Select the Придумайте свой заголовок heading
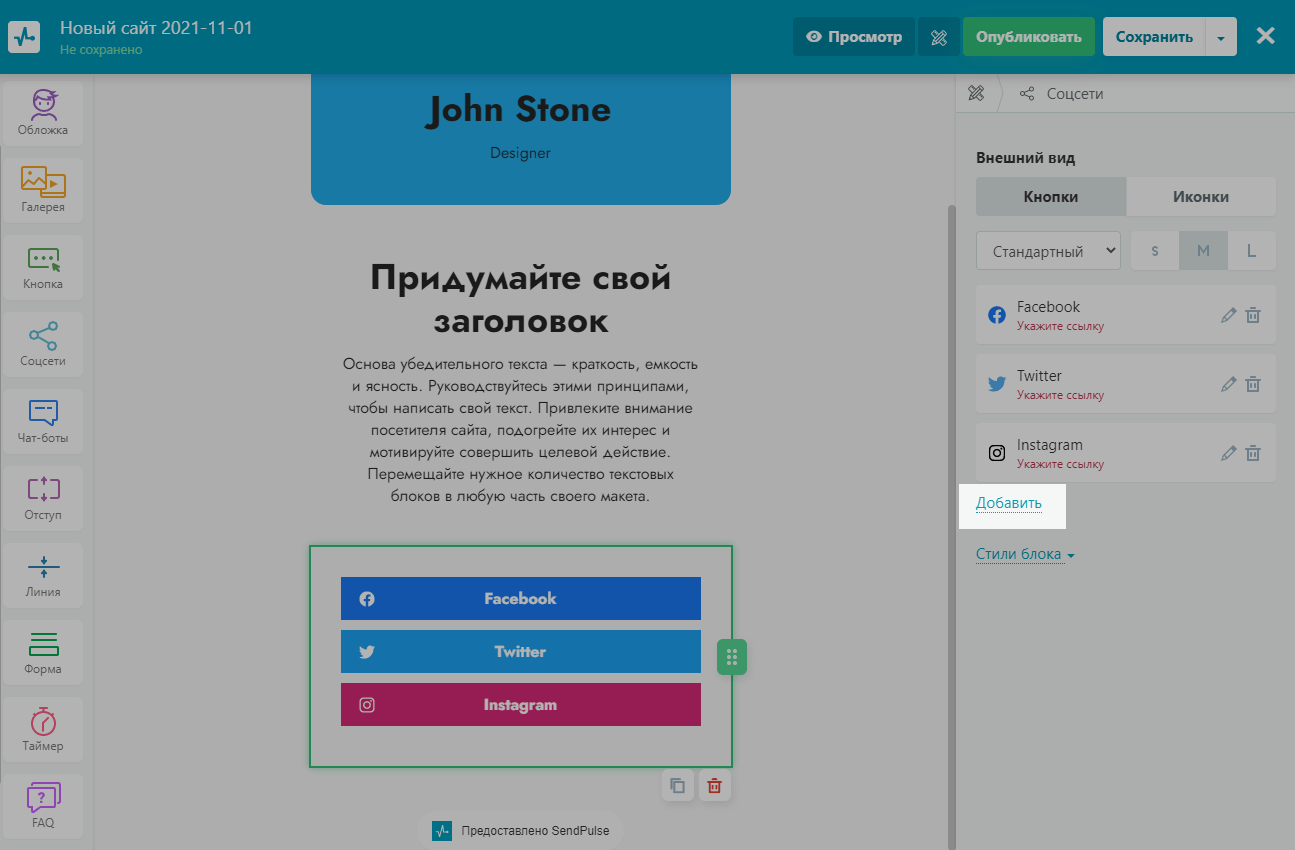This screenshot has width=1295, height=850. click(x=521, y=300)
